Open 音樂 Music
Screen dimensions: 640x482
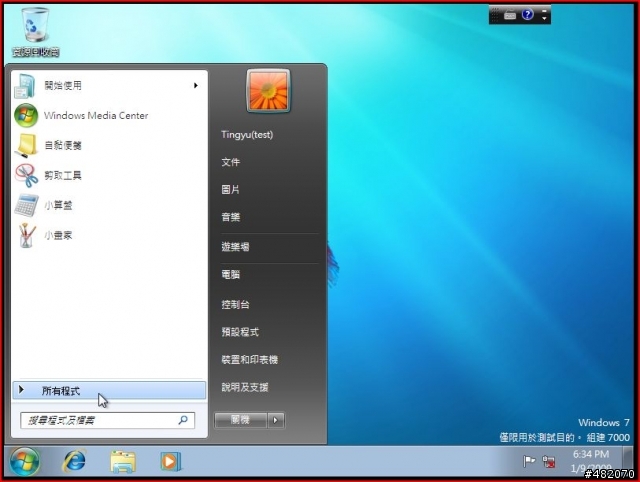pos(231,217)
